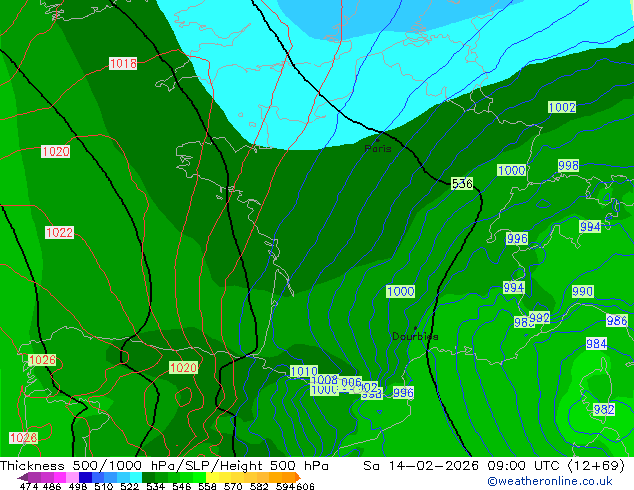Click the Dourbies location dot marker
Viewport: 634px width, 490px height.
click(415, 328)
